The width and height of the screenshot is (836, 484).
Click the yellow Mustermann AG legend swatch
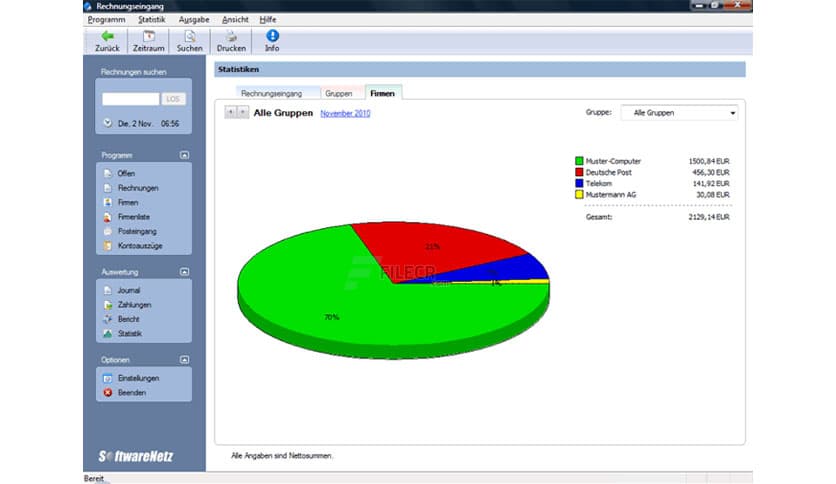579,195
